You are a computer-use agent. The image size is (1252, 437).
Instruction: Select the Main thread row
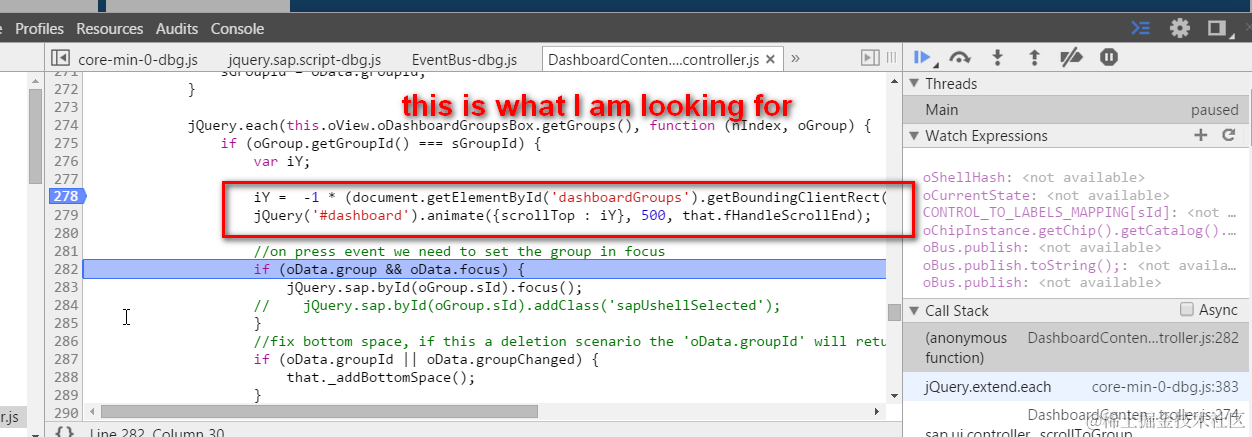(1077, 110)
